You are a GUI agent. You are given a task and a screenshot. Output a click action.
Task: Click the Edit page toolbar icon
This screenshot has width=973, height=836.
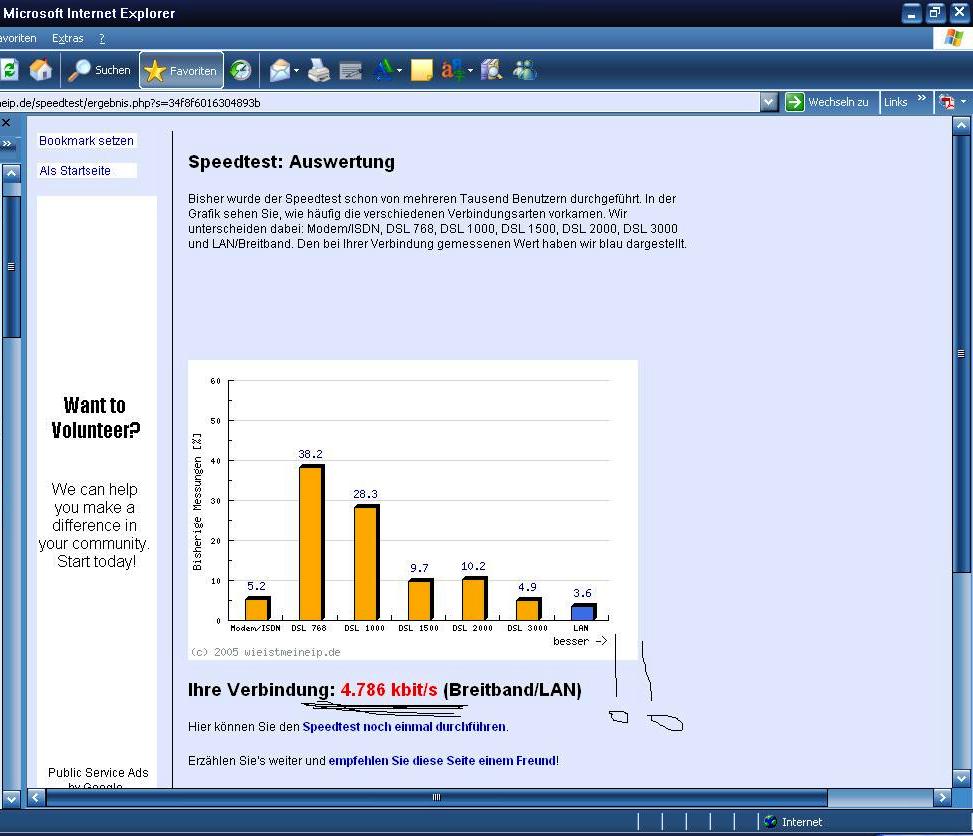(x=351, y=71)
